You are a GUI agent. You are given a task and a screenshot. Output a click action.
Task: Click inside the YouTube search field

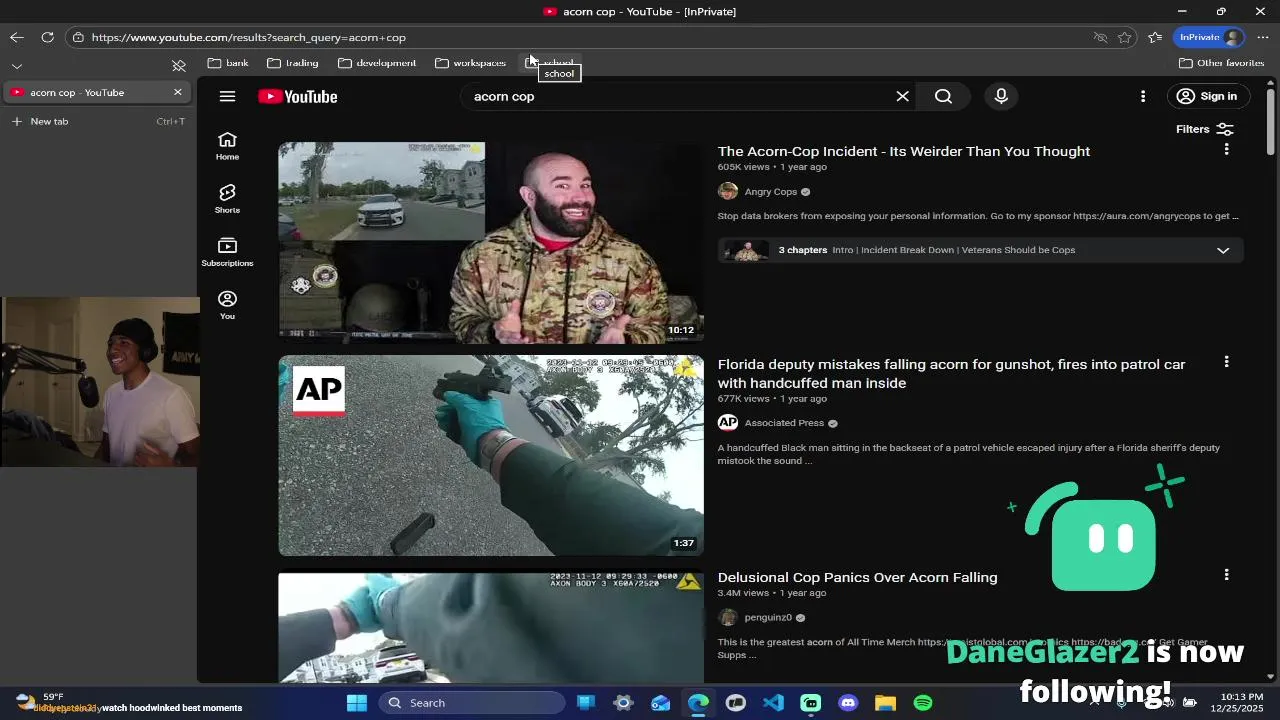coord(680,96)
